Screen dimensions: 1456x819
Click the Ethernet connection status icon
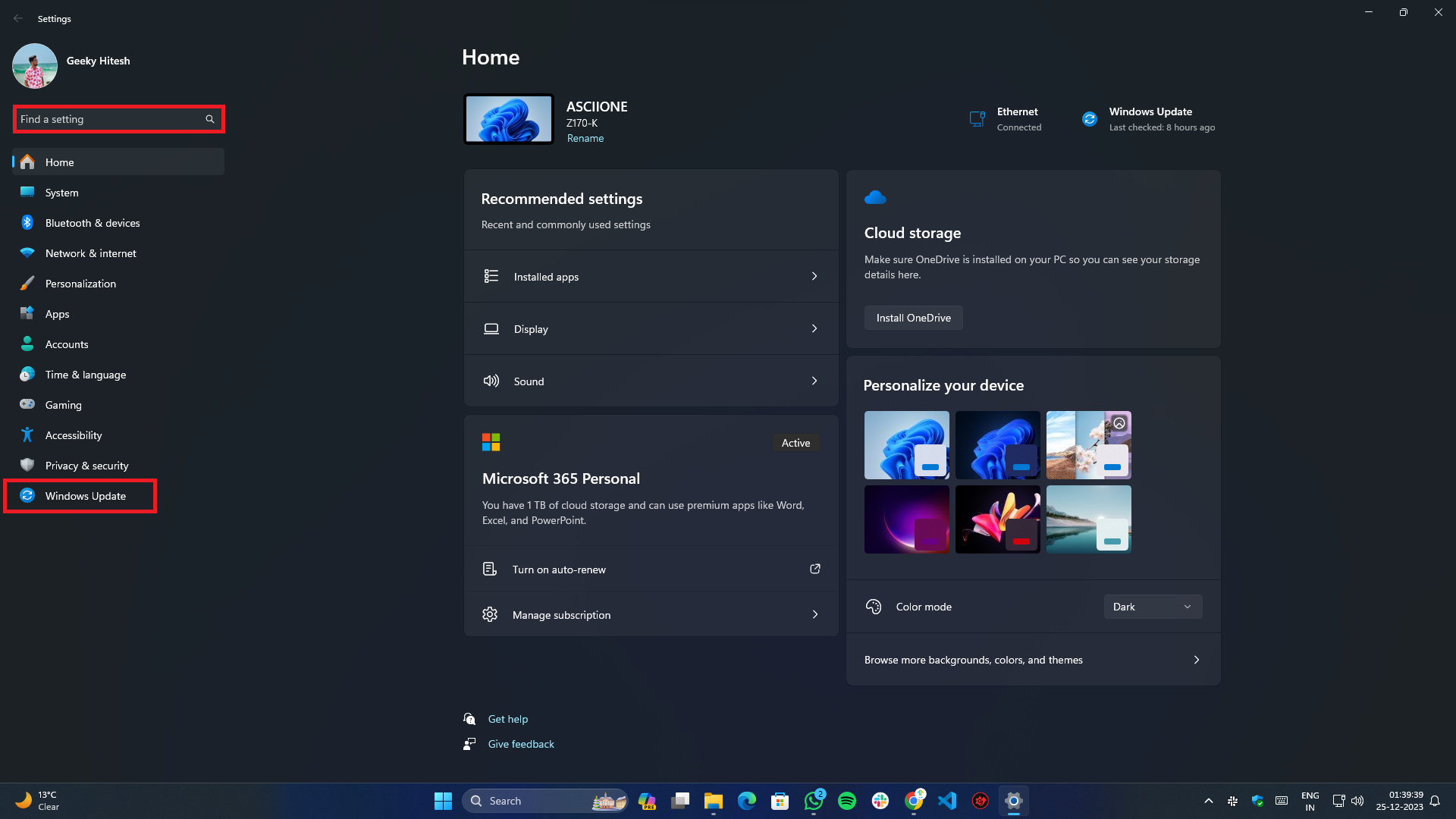click(977, 119)
